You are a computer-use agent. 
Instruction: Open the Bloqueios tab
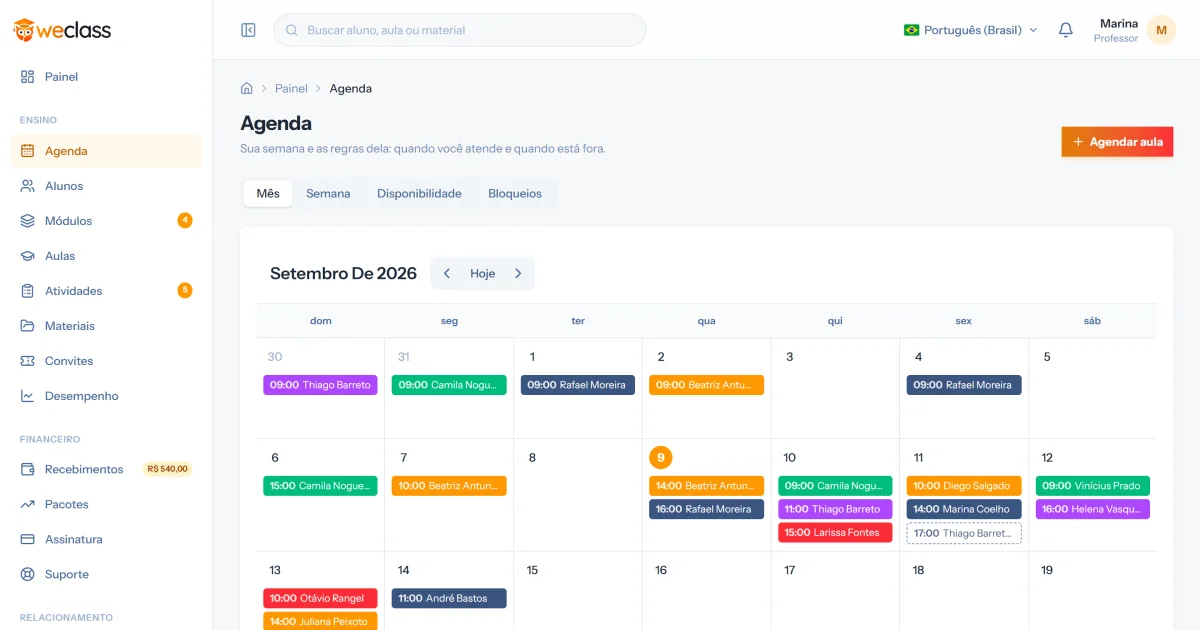click(515, 193)
